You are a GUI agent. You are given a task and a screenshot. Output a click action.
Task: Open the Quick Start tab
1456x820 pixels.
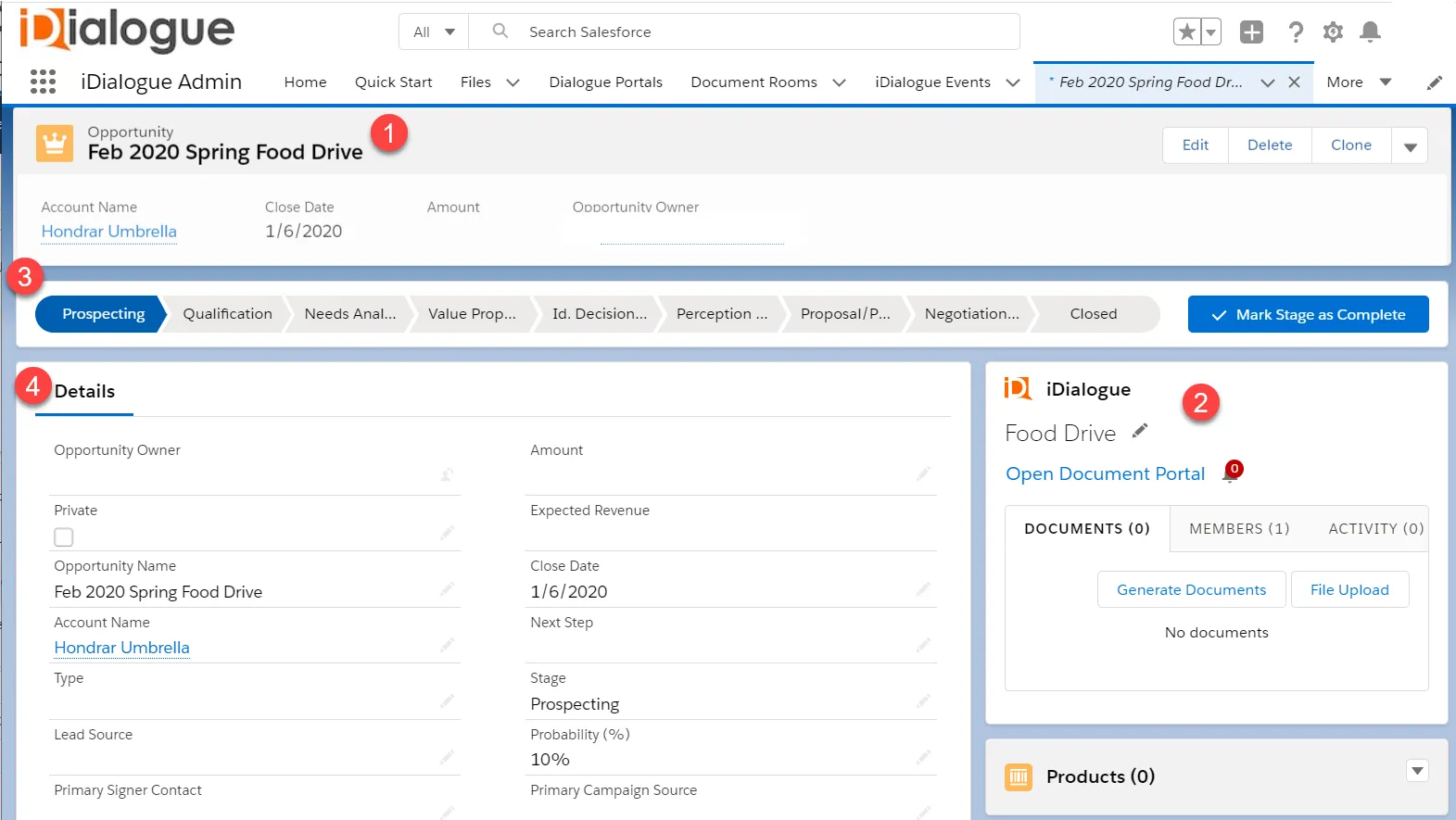393,82
